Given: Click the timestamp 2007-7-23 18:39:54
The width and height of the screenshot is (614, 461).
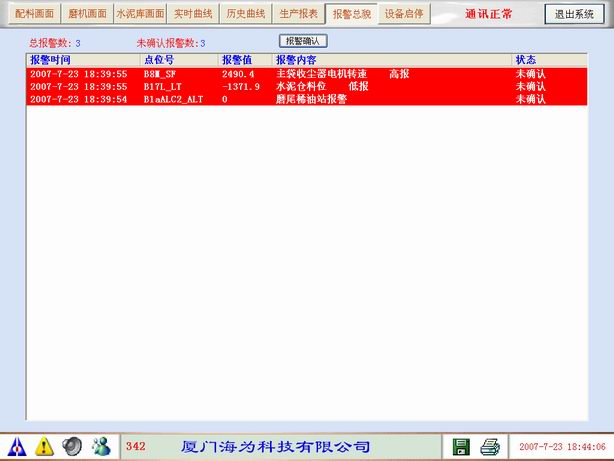Looking at the screenshot, I should click(79, 99).
